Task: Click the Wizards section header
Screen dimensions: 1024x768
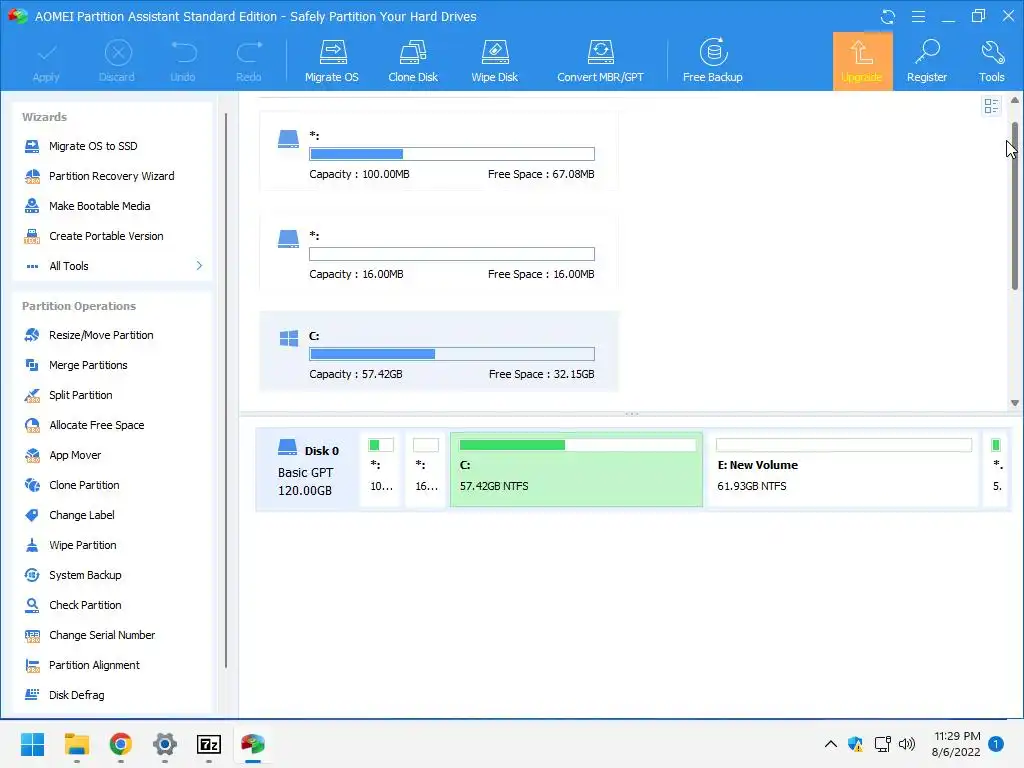Action: 44,117
